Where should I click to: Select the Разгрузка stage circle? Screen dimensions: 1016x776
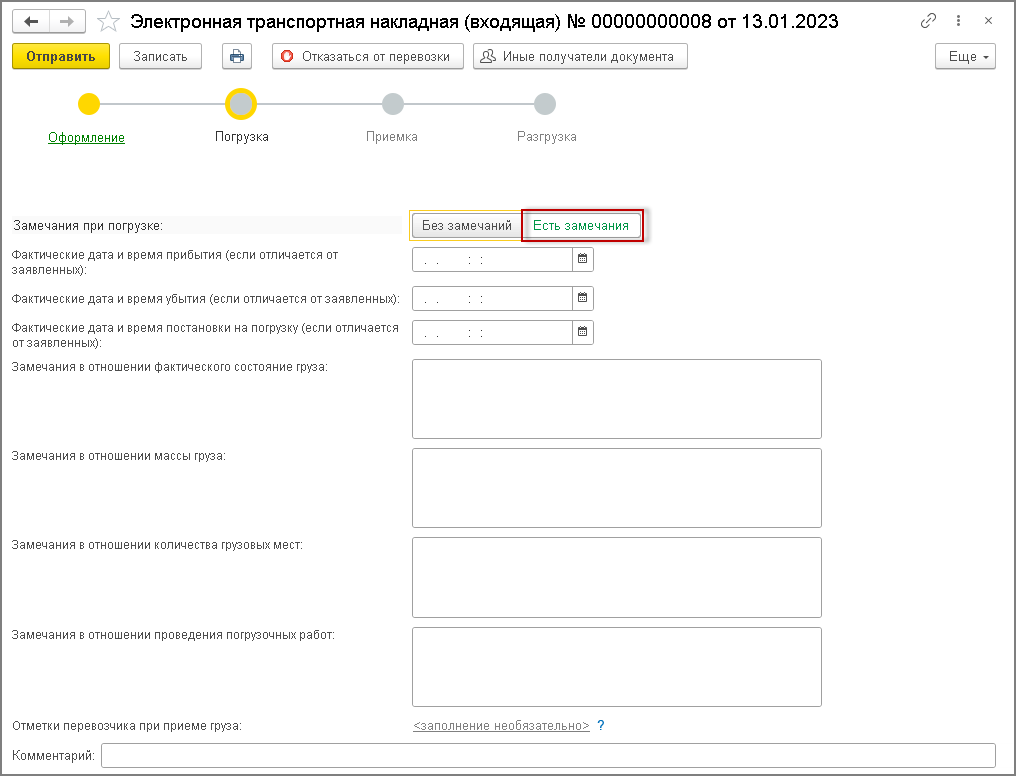[x=545, y=104]
